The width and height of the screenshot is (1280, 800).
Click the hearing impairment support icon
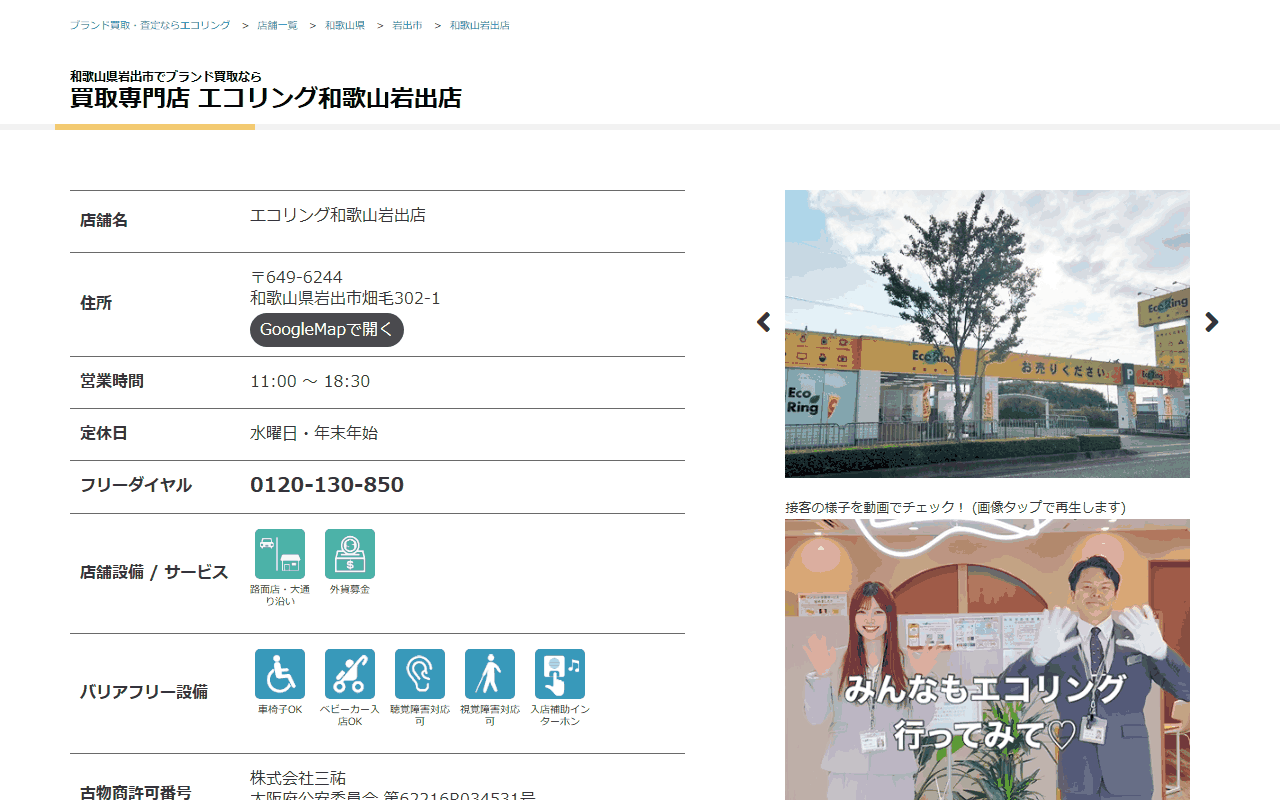pos(420,674)
